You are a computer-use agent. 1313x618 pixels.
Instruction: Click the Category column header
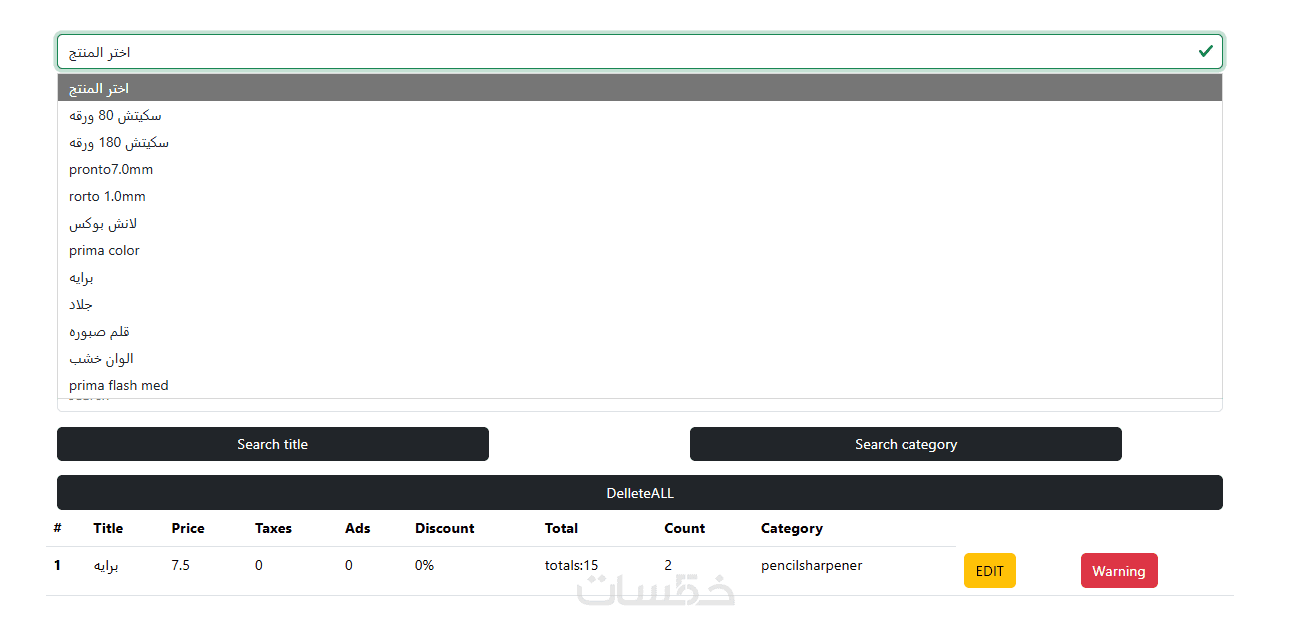point(792,528)
